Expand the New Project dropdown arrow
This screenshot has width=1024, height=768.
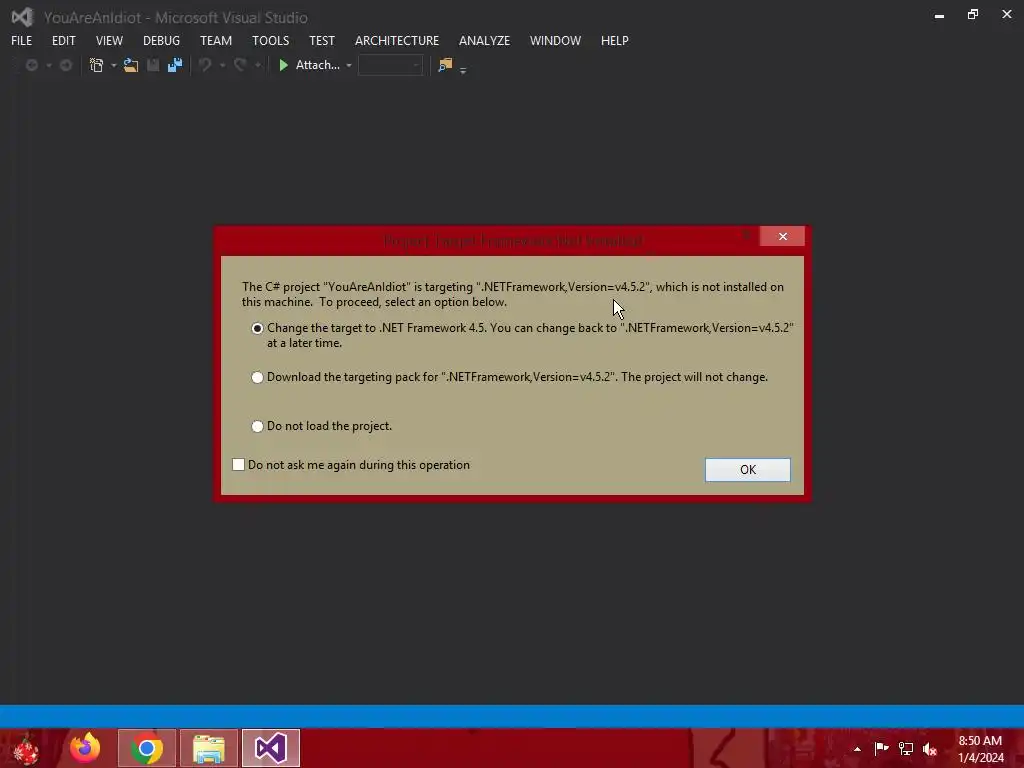[x=114, y=65]
